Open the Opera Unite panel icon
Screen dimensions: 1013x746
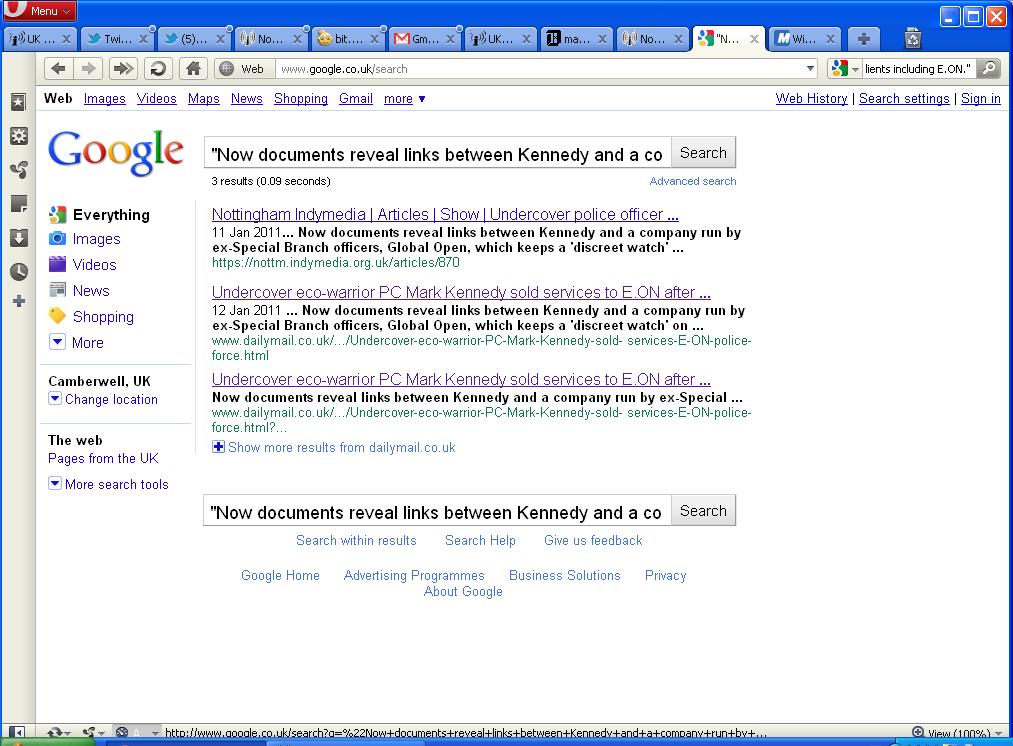[x=18, y=169]
